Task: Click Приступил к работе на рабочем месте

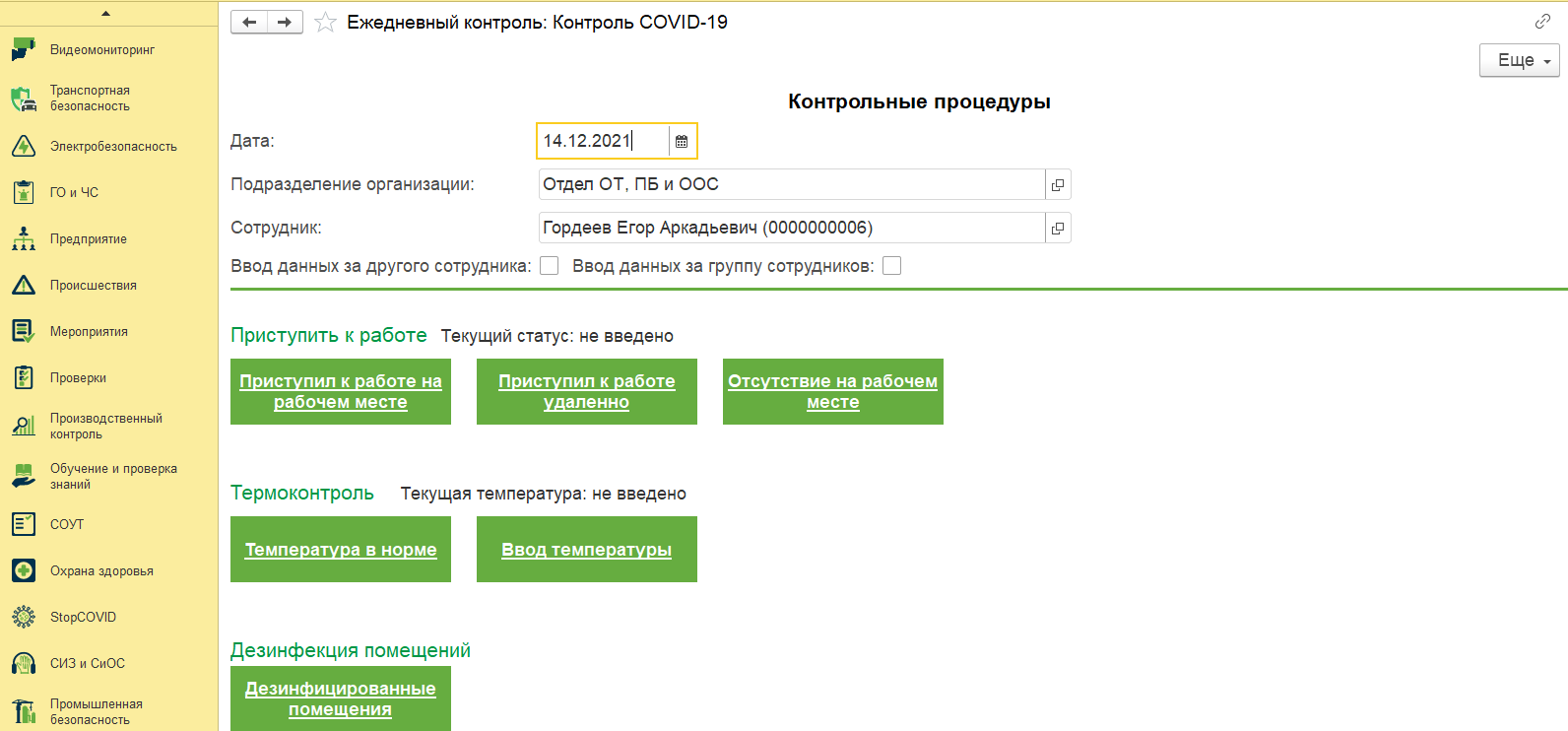Action: coord(341,392)
